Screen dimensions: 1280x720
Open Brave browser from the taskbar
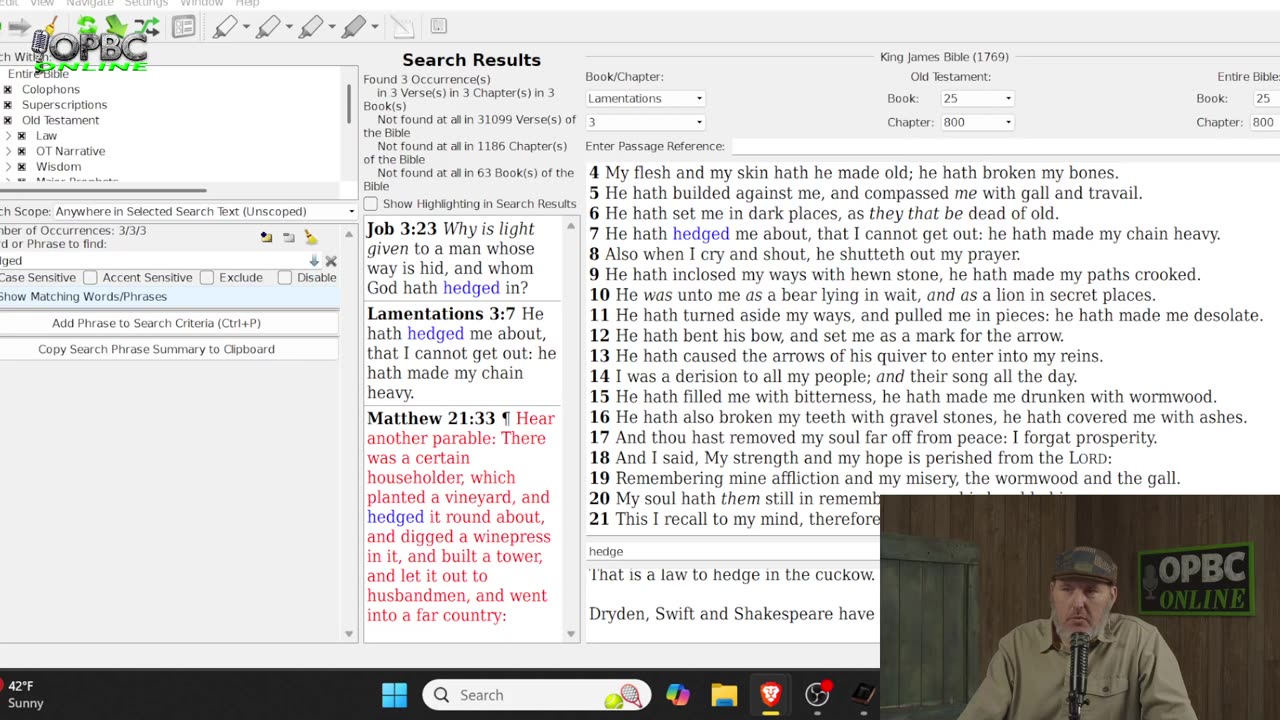770,695
